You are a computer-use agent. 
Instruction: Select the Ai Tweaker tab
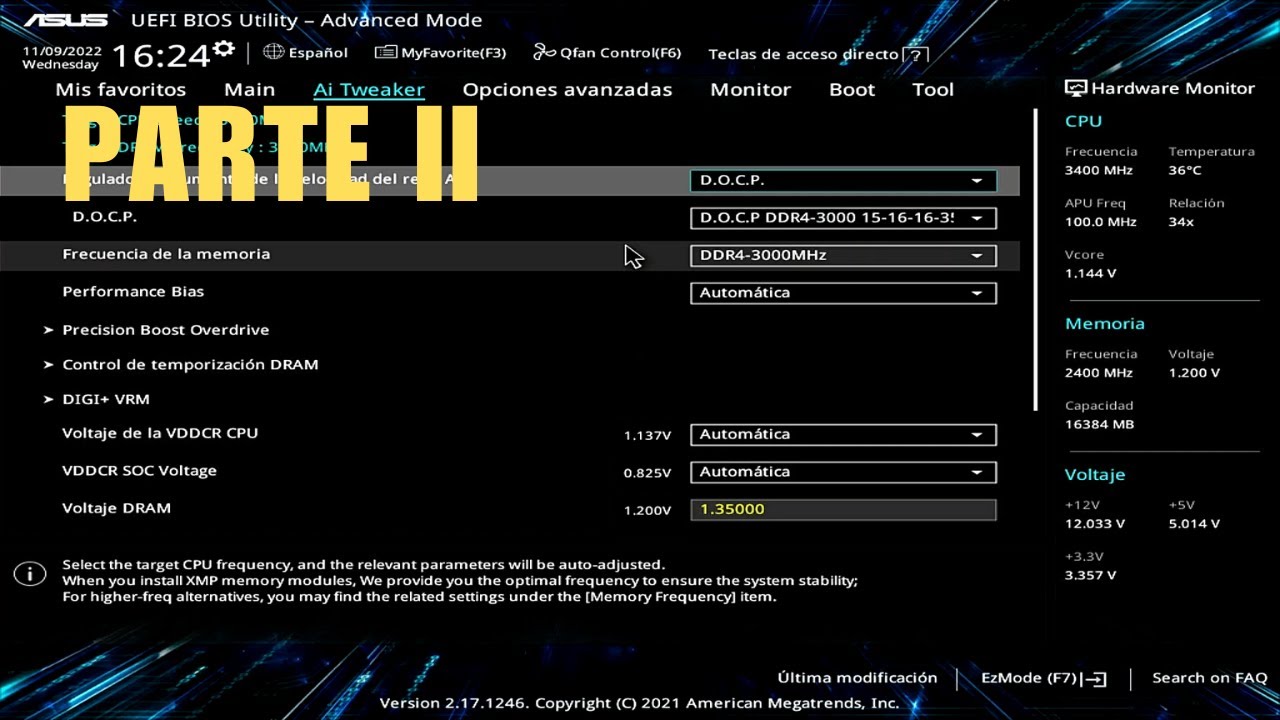[369, 89]
